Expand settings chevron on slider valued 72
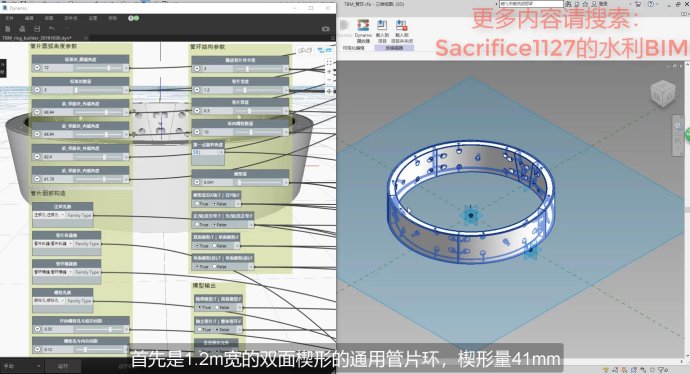This screenshot has width=690, height=374. [x=37, y=68]
